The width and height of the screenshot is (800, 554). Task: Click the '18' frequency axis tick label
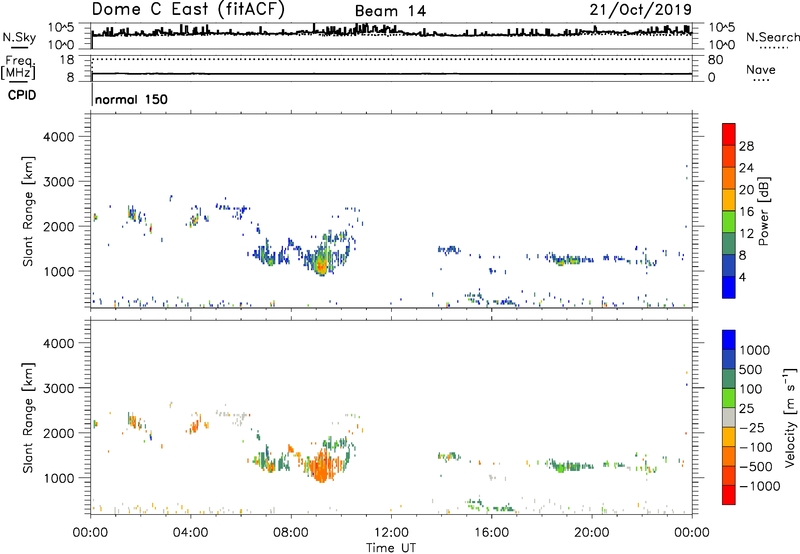tap(66, 60)
